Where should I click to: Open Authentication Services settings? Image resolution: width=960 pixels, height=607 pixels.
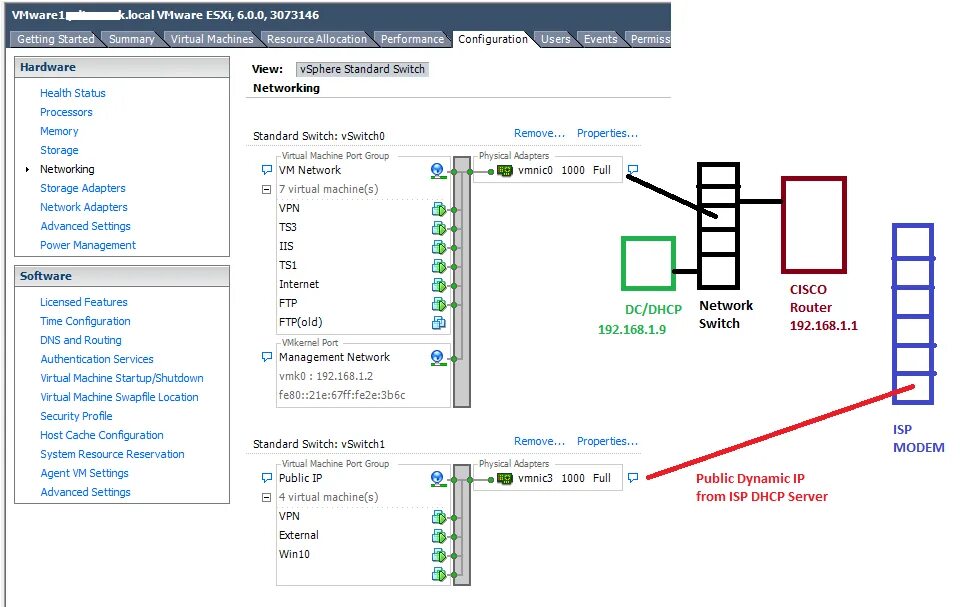pos(97,359)
